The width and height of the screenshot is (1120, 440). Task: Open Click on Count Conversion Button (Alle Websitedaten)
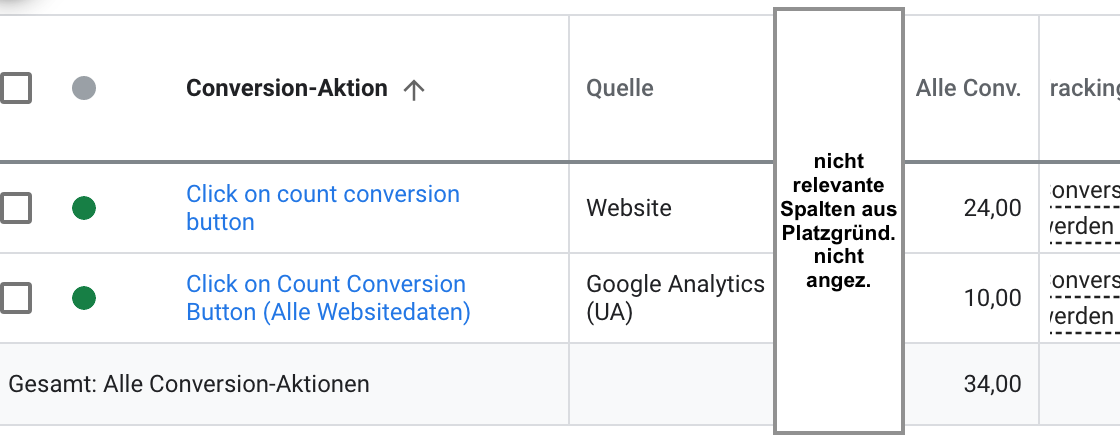[x=329, y=298]
